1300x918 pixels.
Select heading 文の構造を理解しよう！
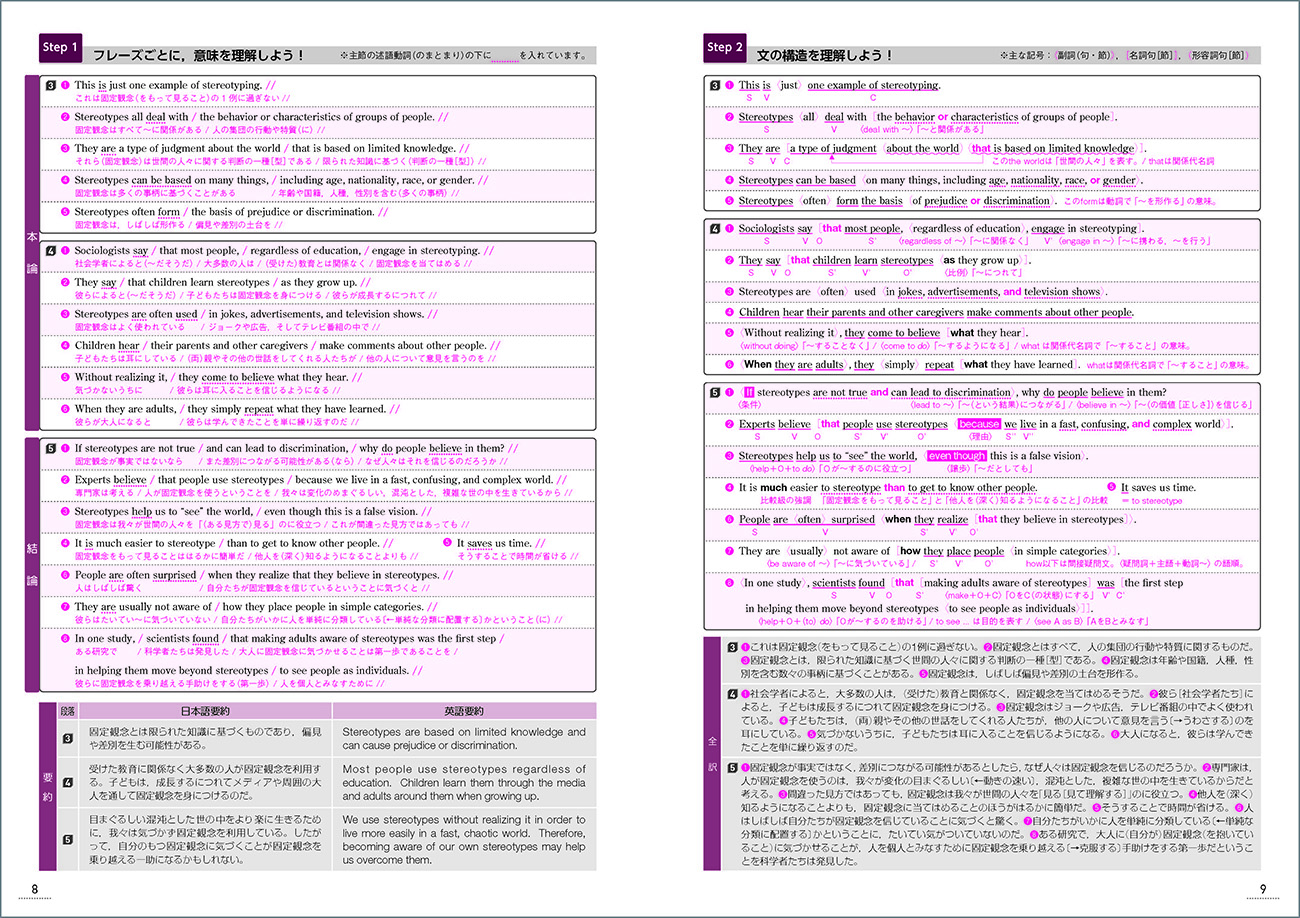826,56
